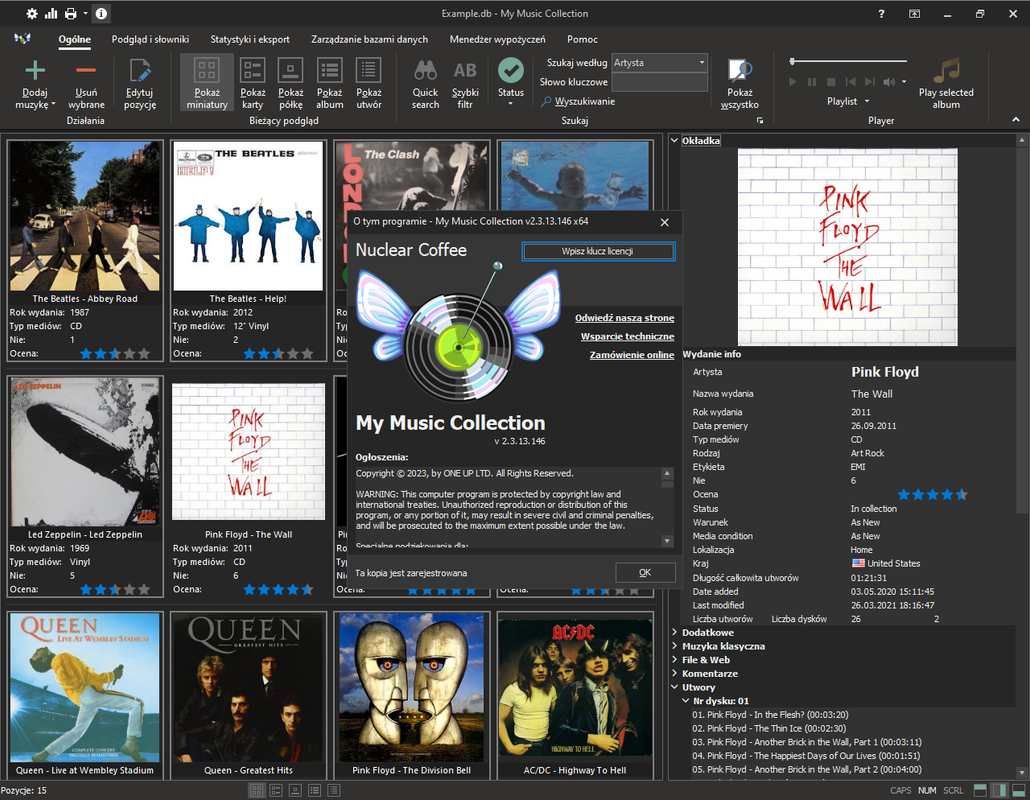Viewport: 1030px width, 800px height.
Task: Open Zarządzanie bazami danych tab
Action: click(x=369, y=39)
